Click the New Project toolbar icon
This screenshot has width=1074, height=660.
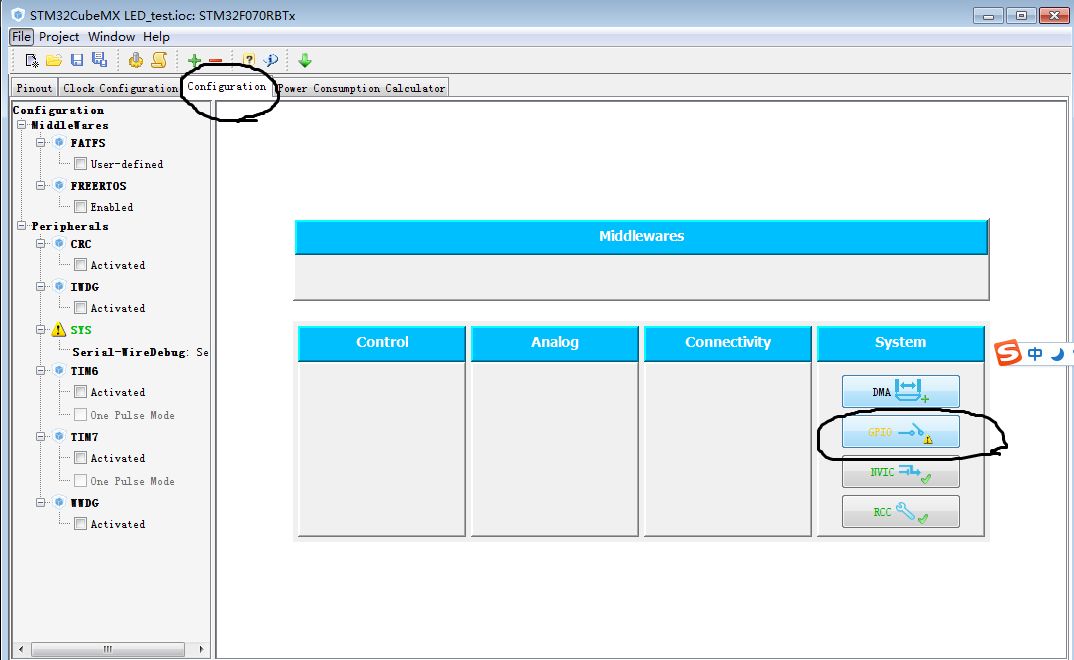click(x=31, y=60)
